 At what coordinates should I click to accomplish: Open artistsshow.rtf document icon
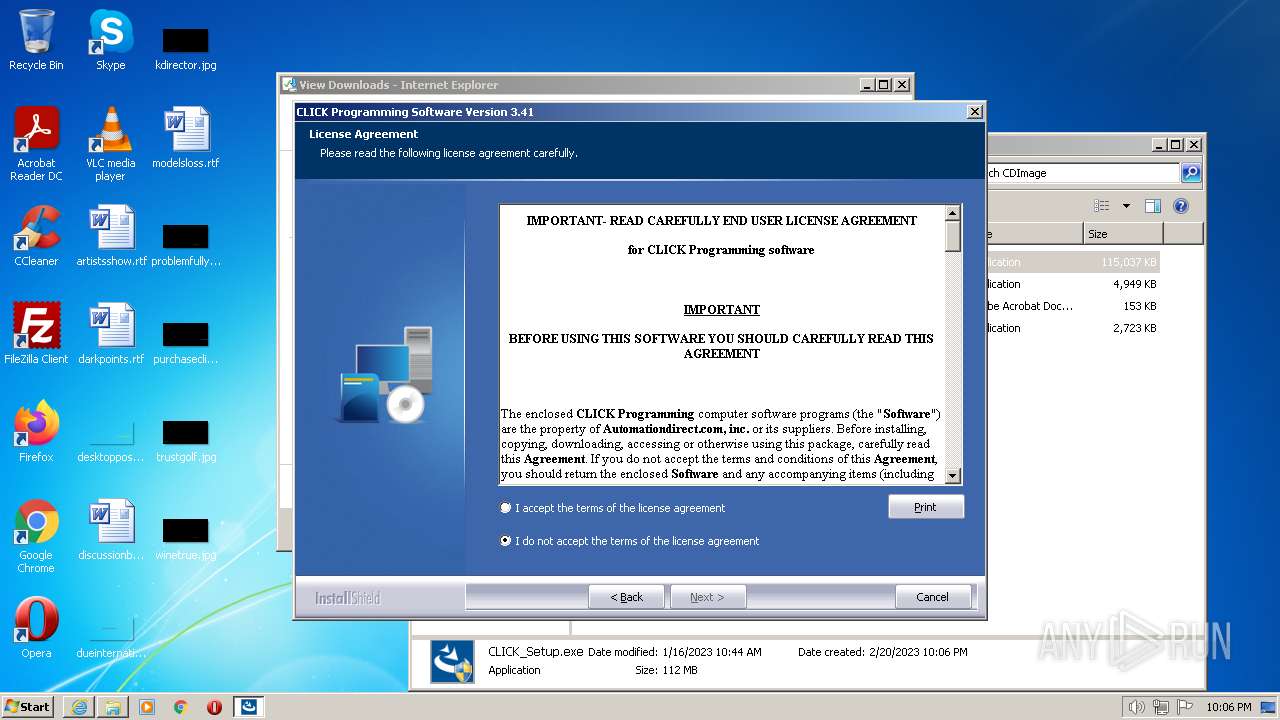[x=111, y=236]
